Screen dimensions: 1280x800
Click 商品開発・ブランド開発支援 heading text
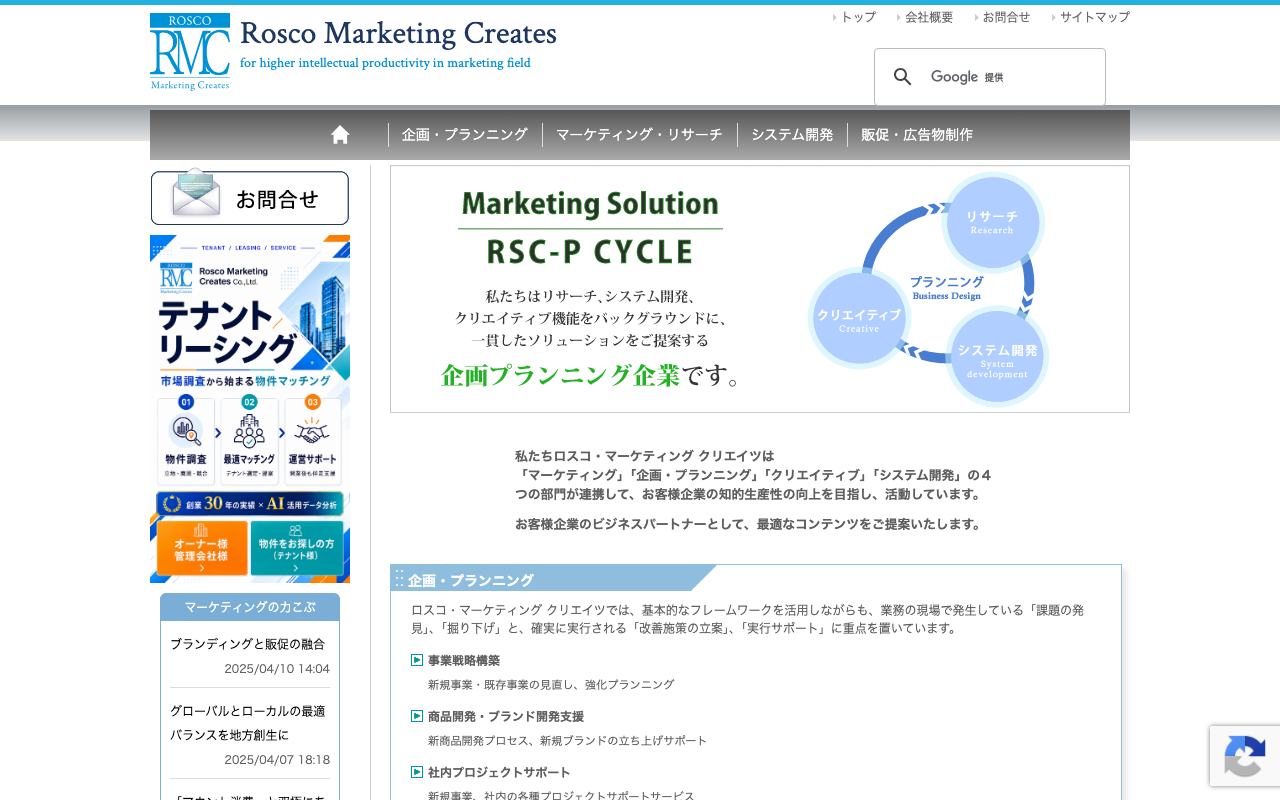(506, 717)
